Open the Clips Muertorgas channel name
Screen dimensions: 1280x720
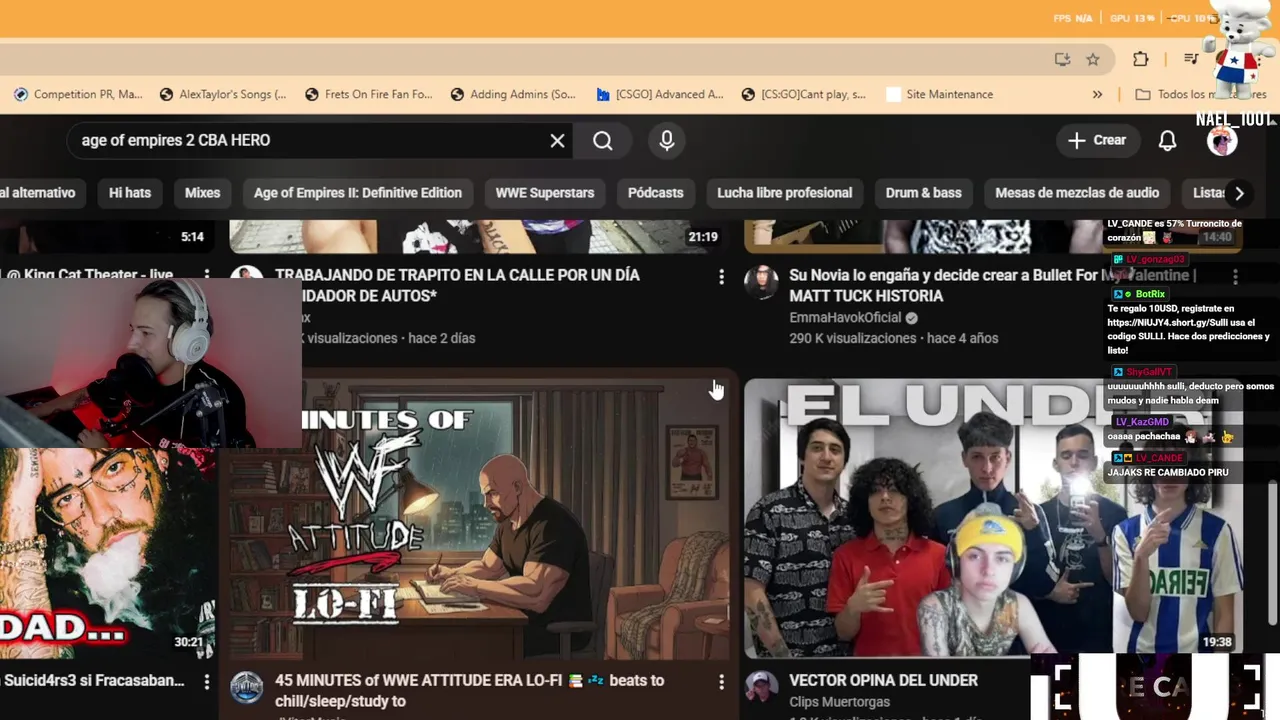click(839, 702)
